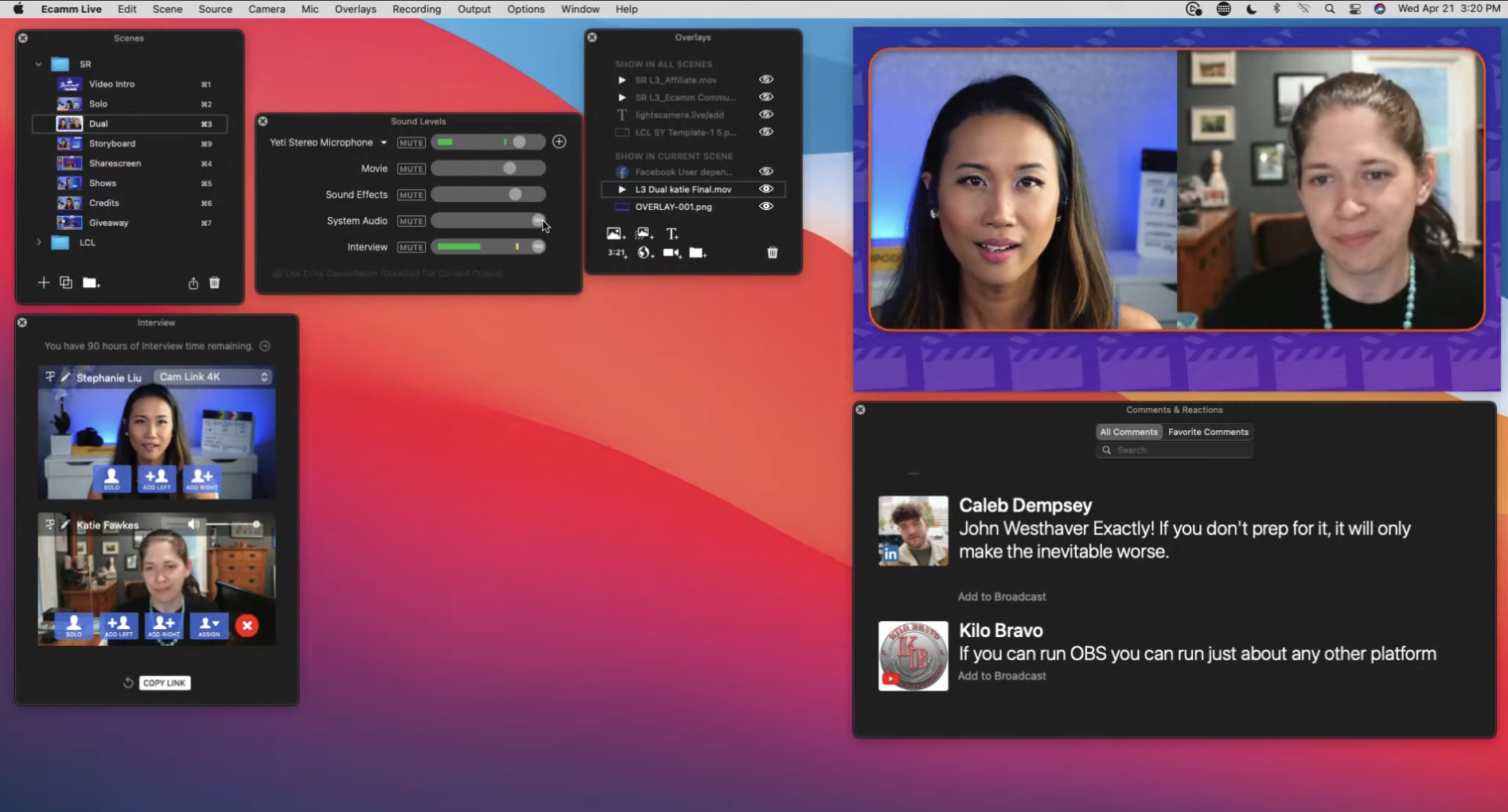Delete the selected overlay with trash icon
This screenshot has height=812, width=1508.
(771, 252)
